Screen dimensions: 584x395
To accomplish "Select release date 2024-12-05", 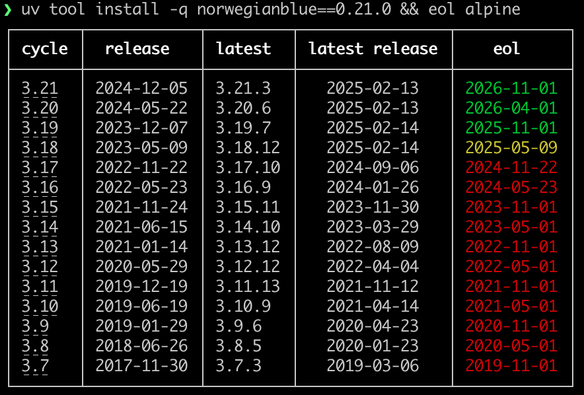I will coord(142,89).
